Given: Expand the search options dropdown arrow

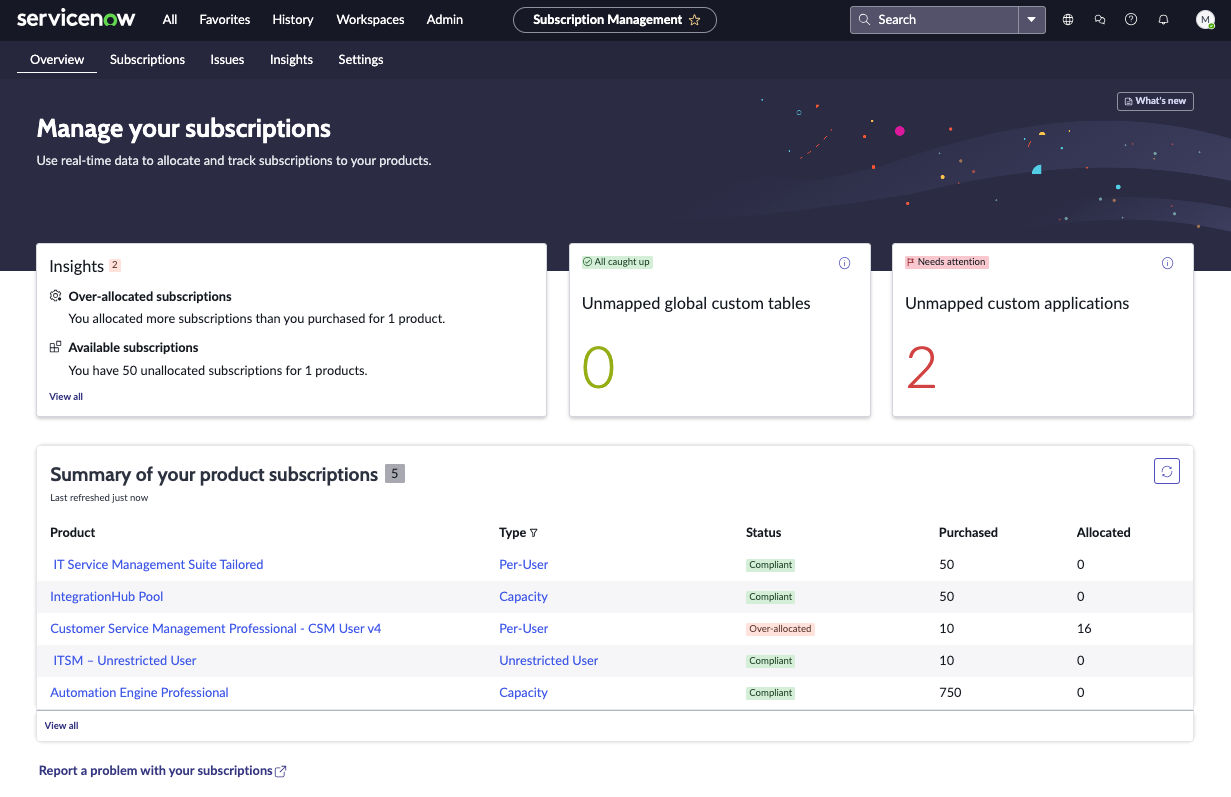Looking at the screenshot, I should [1032, 20].
